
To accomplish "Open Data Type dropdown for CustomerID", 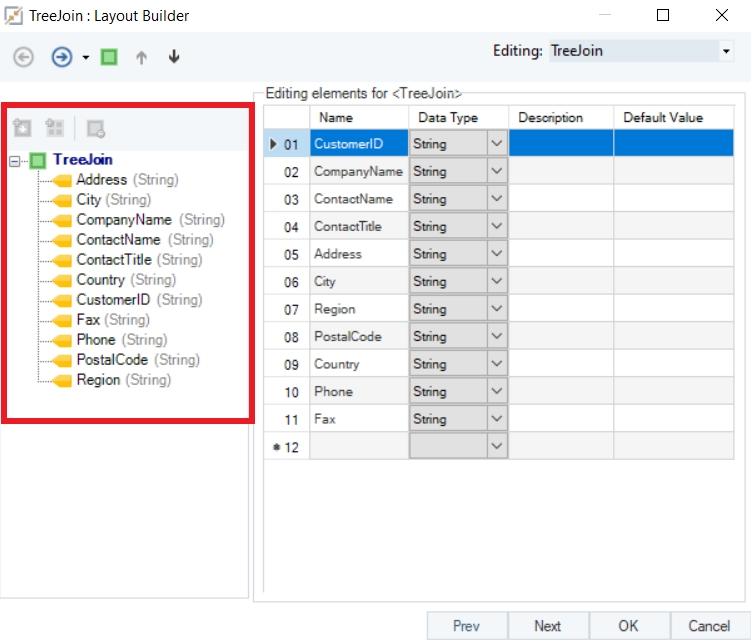I will 497,144.
